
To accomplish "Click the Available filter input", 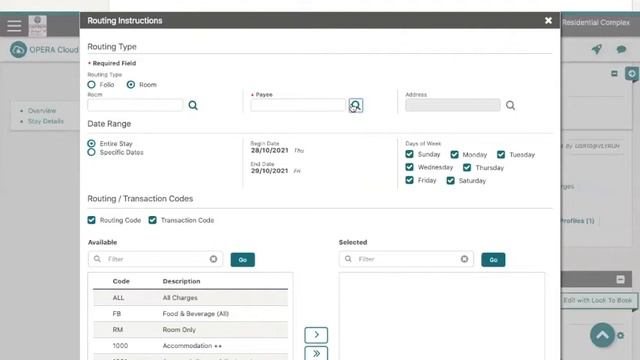I will (157, 259).
